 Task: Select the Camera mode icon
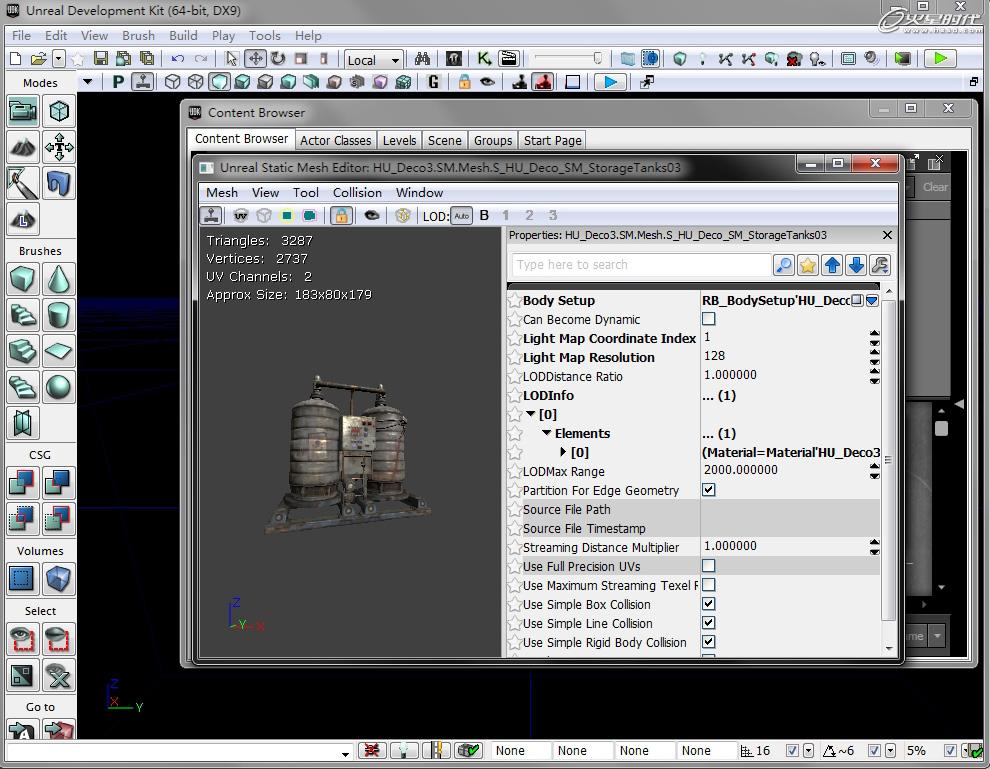[23, 112]
